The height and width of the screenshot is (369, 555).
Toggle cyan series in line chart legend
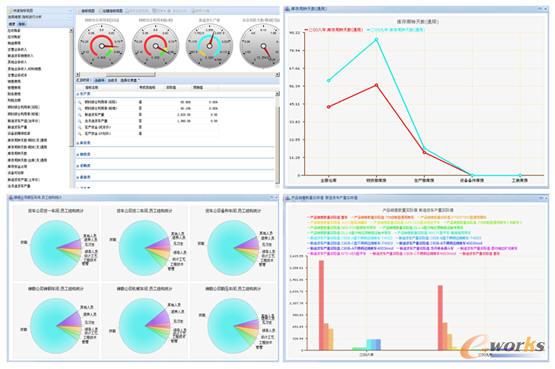pos(396,30)
